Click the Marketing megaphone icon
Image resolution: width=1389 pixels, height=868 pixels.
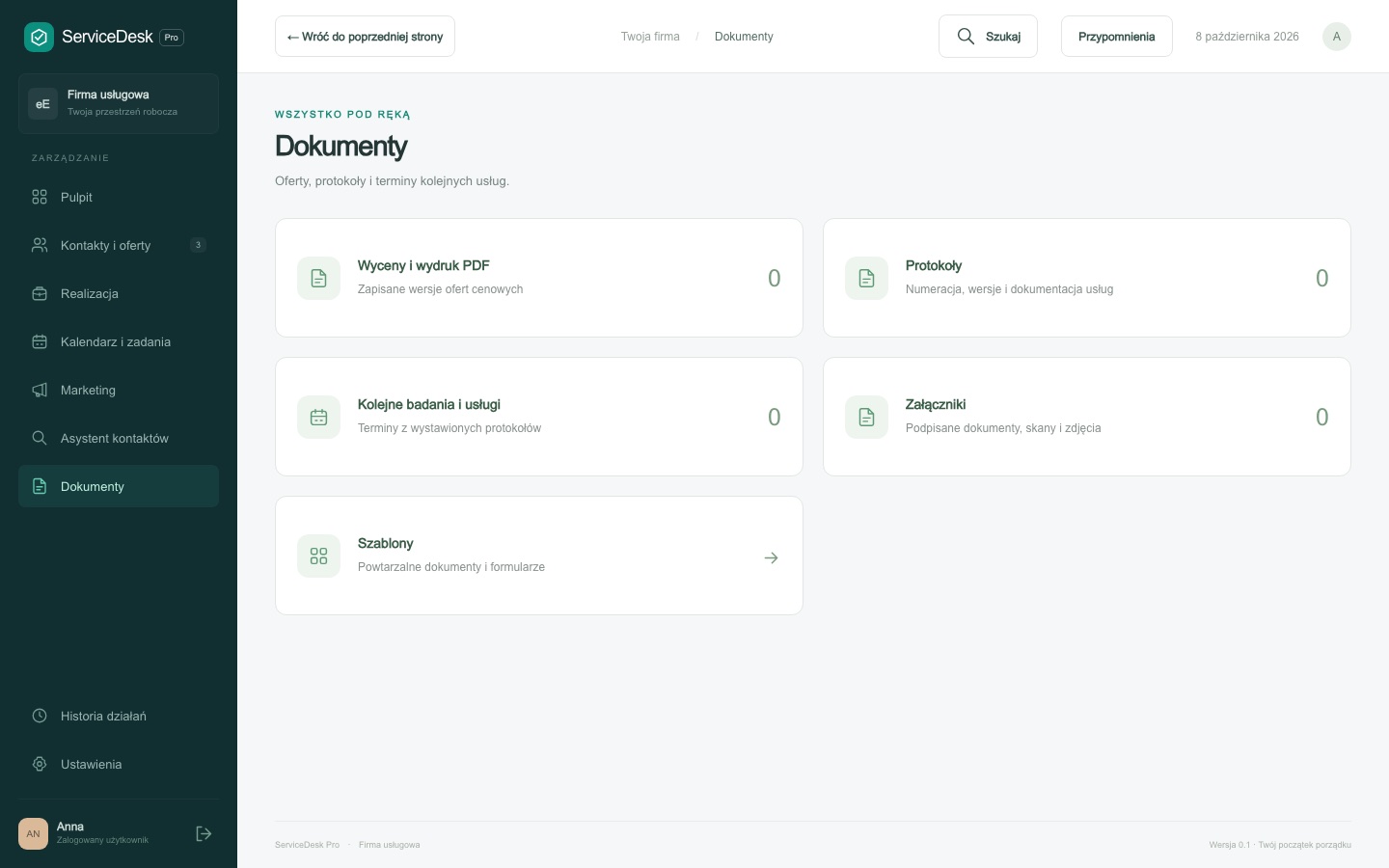point(40,390)
